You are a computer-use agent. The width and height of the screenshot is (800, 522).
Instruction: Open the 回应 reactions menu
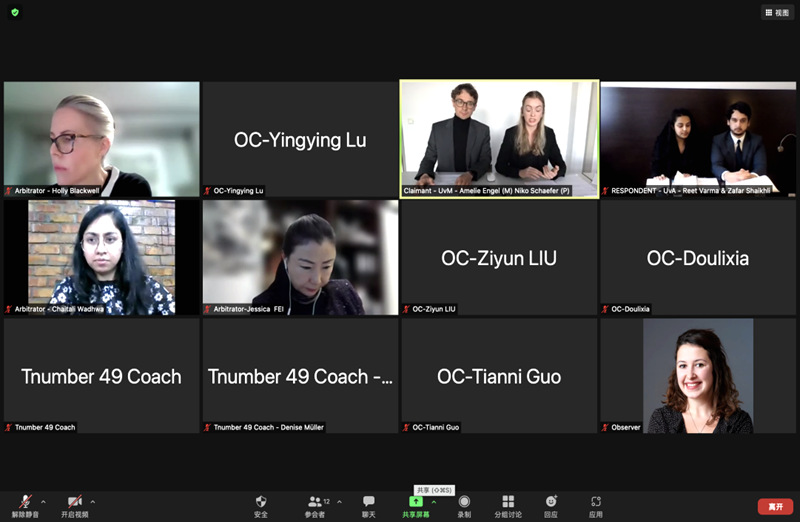click(551, 505)
